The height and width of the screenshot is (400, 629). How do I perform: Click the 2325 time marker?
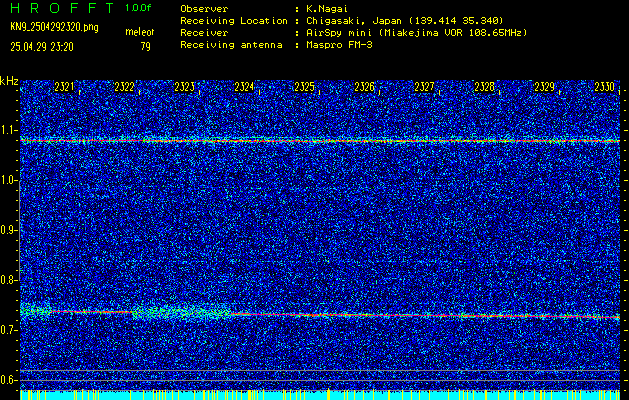pyautogui.click(x=304, y=87)
